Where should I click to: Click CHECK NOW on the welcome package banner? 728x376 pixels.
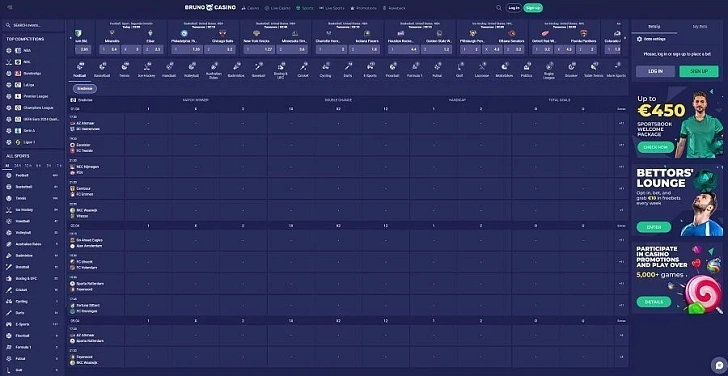coord(656,147)
